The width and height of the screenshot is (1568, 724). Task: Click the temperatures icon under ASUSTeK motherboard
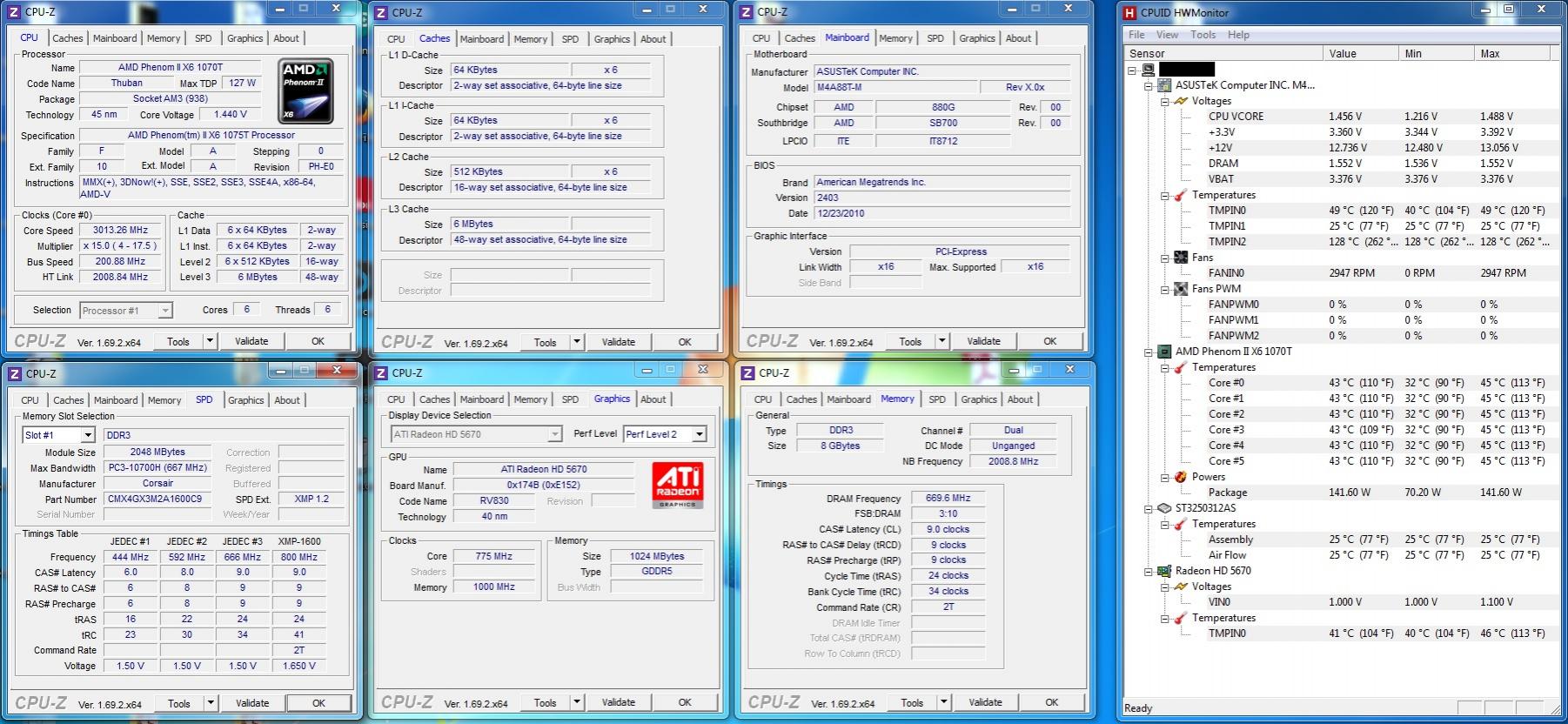(1181, 195)
